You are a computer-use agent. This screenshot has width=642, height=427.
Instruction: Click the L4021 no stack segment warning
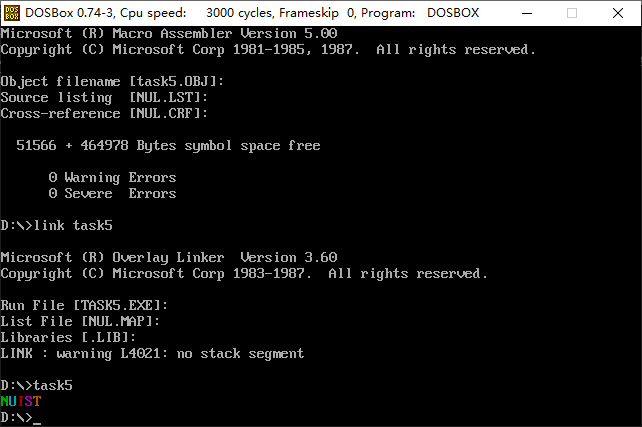click(x=152, y=353)
